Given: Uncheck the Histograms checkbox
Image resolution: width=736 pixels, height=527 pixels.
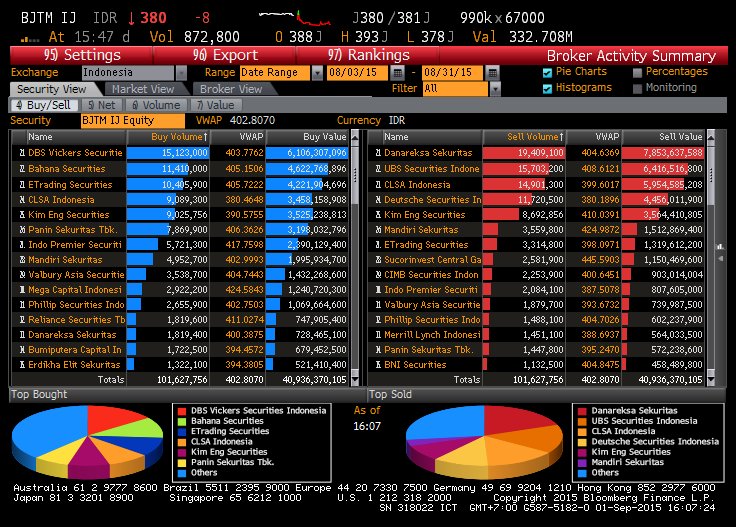Looking at the screenshot, I should (x=547, y=88).
